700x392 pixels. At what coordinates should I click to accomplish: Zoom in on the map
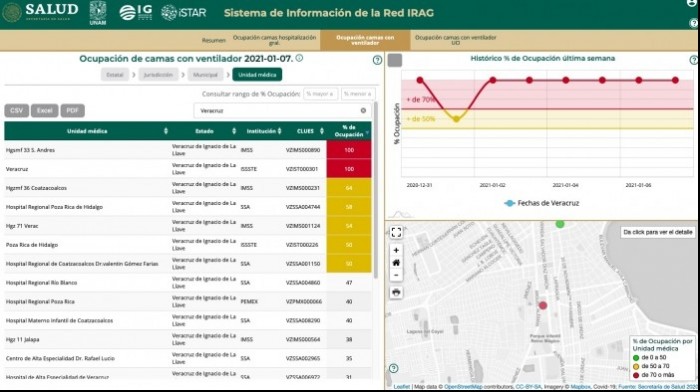point(396,250)
